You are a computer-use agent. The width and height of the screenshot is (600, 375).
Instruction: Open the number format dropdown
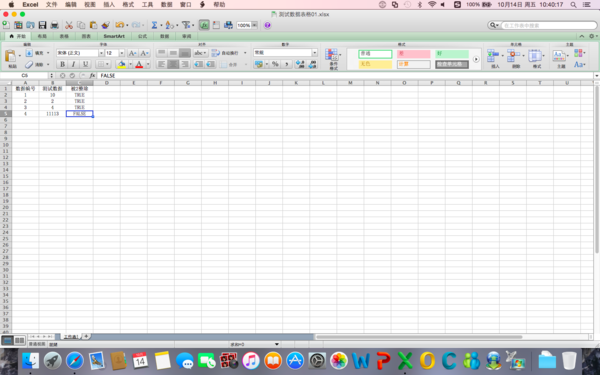(315, 52)
